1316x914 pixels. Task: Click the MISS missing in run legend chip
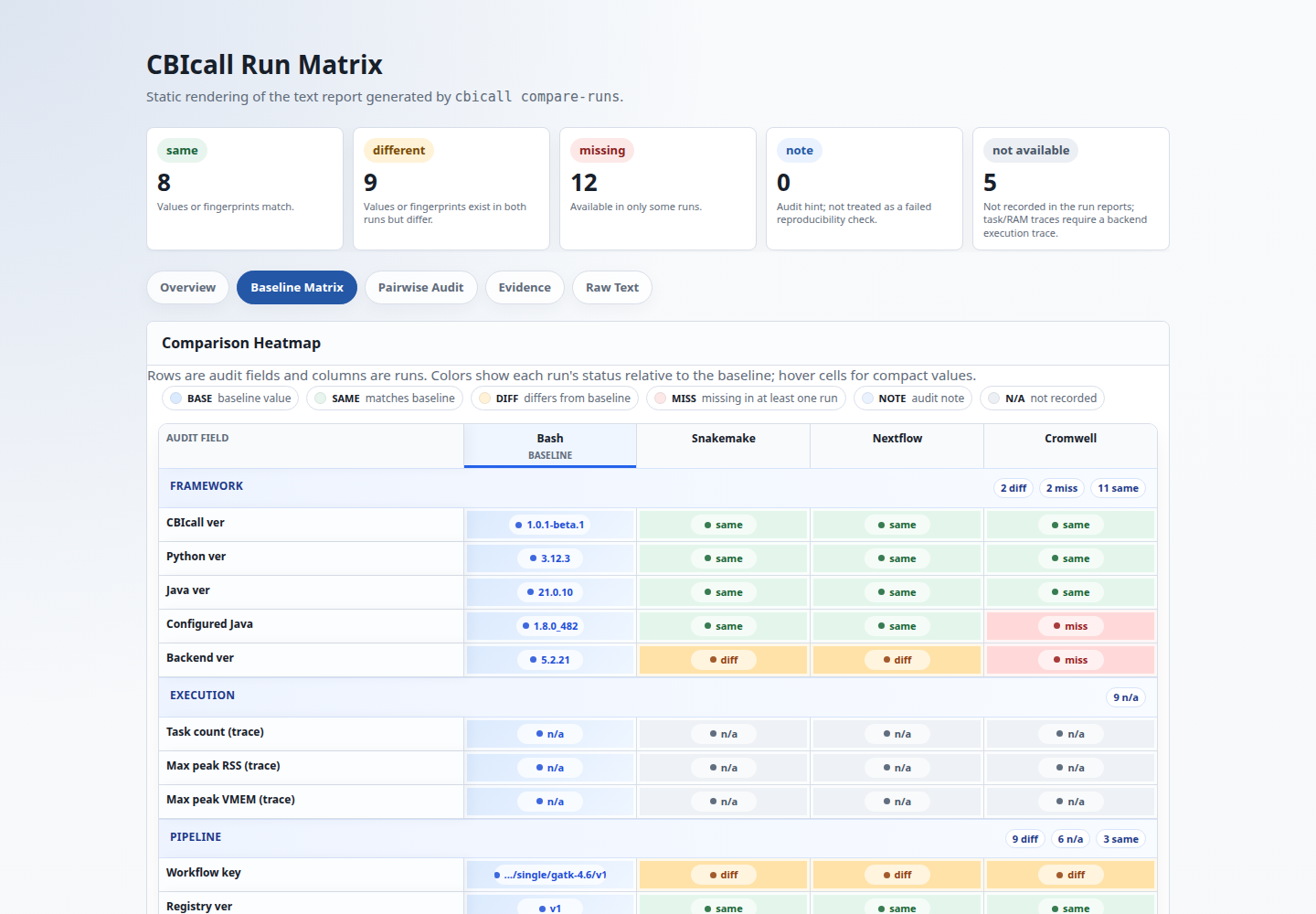(x=746, y=399)
